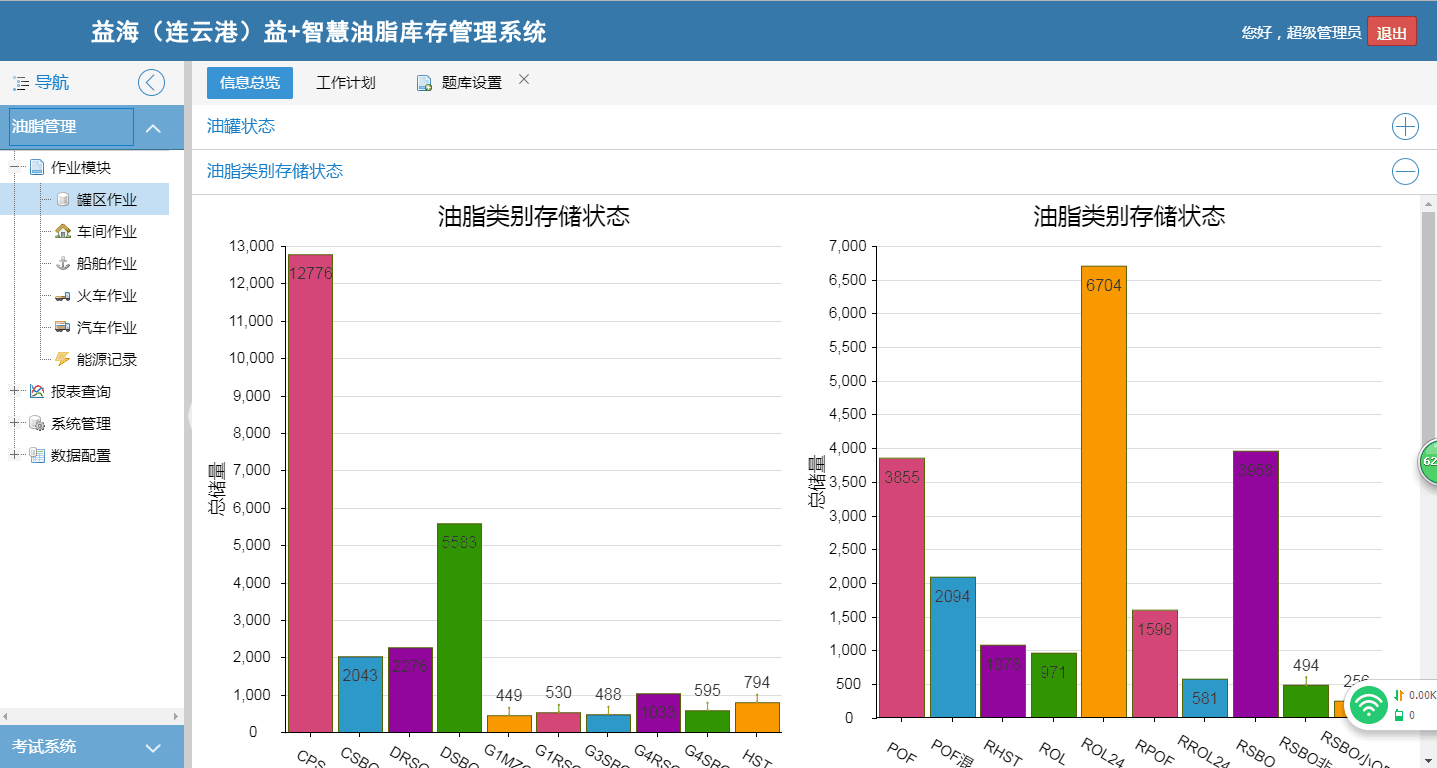Open the 题库设置 tab
The height and width of the screenshot is (768, 1437).
[x=470, y=83]
